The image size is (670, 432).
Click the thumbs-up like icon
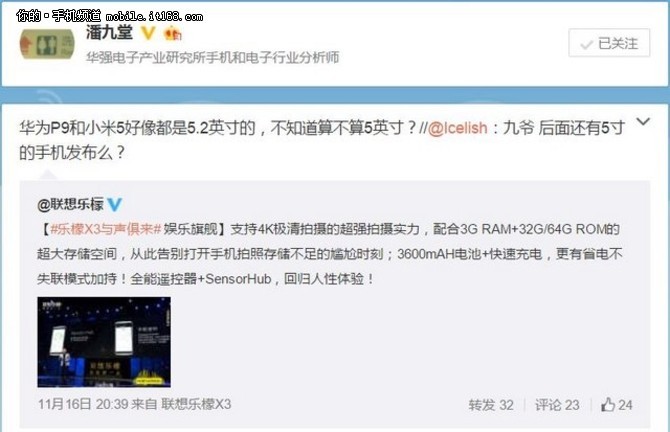pos(608,404)
